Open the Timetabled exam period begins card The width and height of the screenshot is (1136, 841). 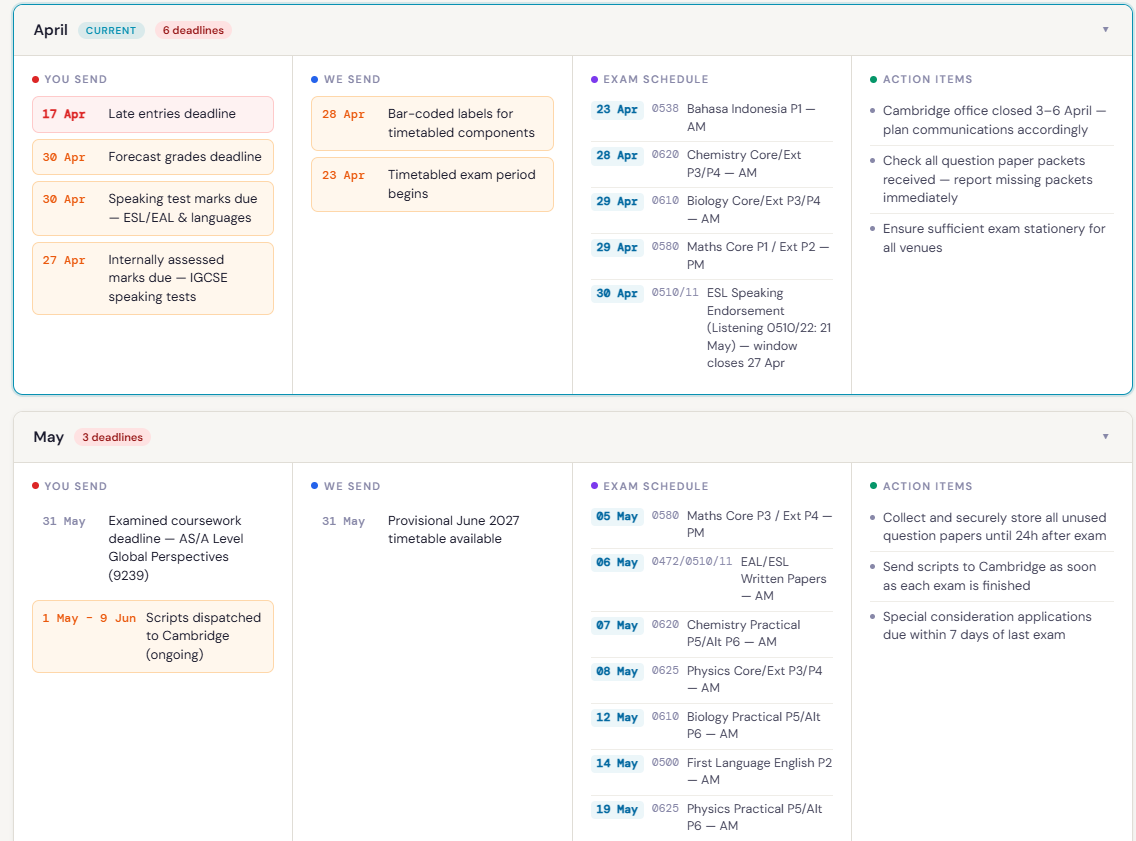pyautogui.click(x=433, y=185)
